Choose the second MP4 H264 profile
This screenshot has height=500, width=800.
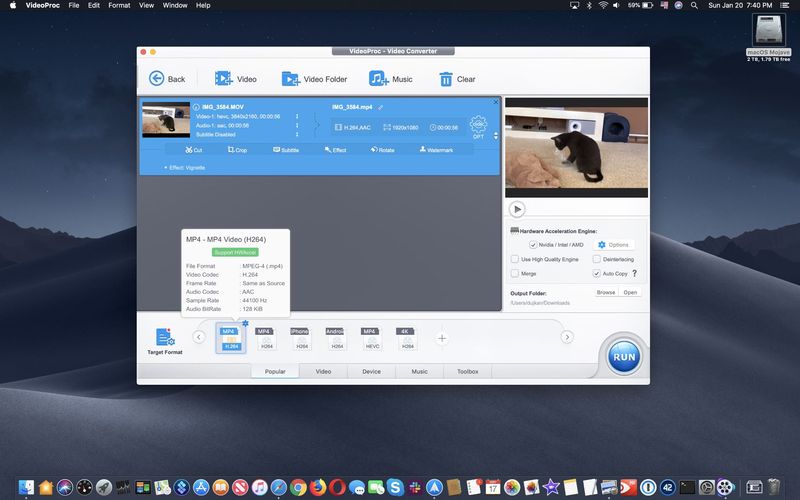pos(266,338)
